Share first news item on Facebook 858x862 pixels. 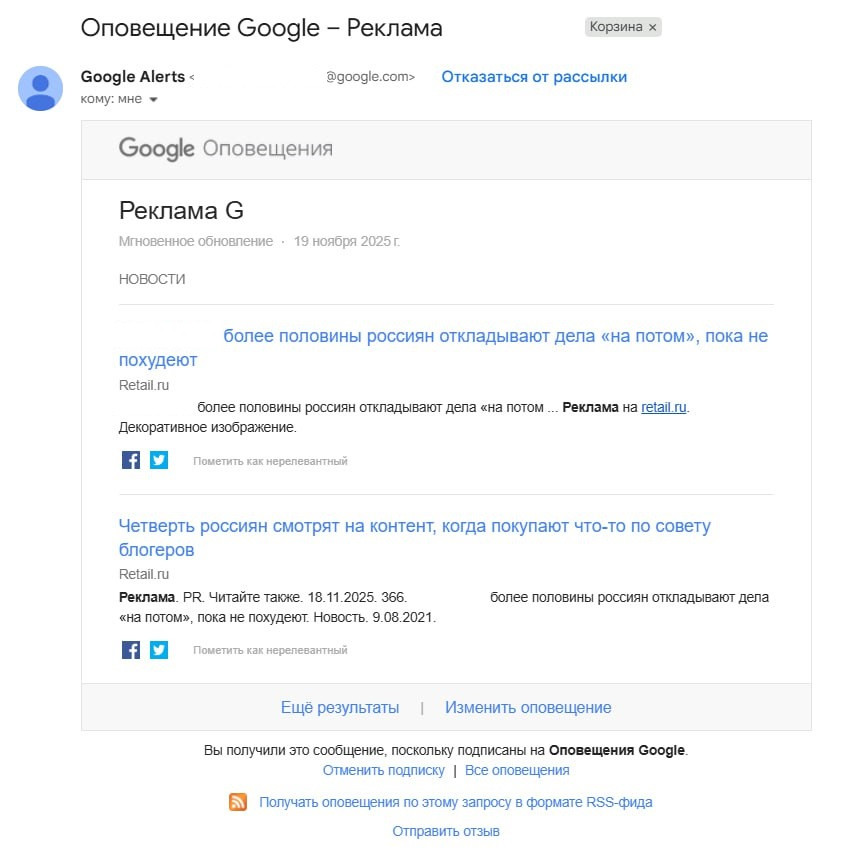130,460
